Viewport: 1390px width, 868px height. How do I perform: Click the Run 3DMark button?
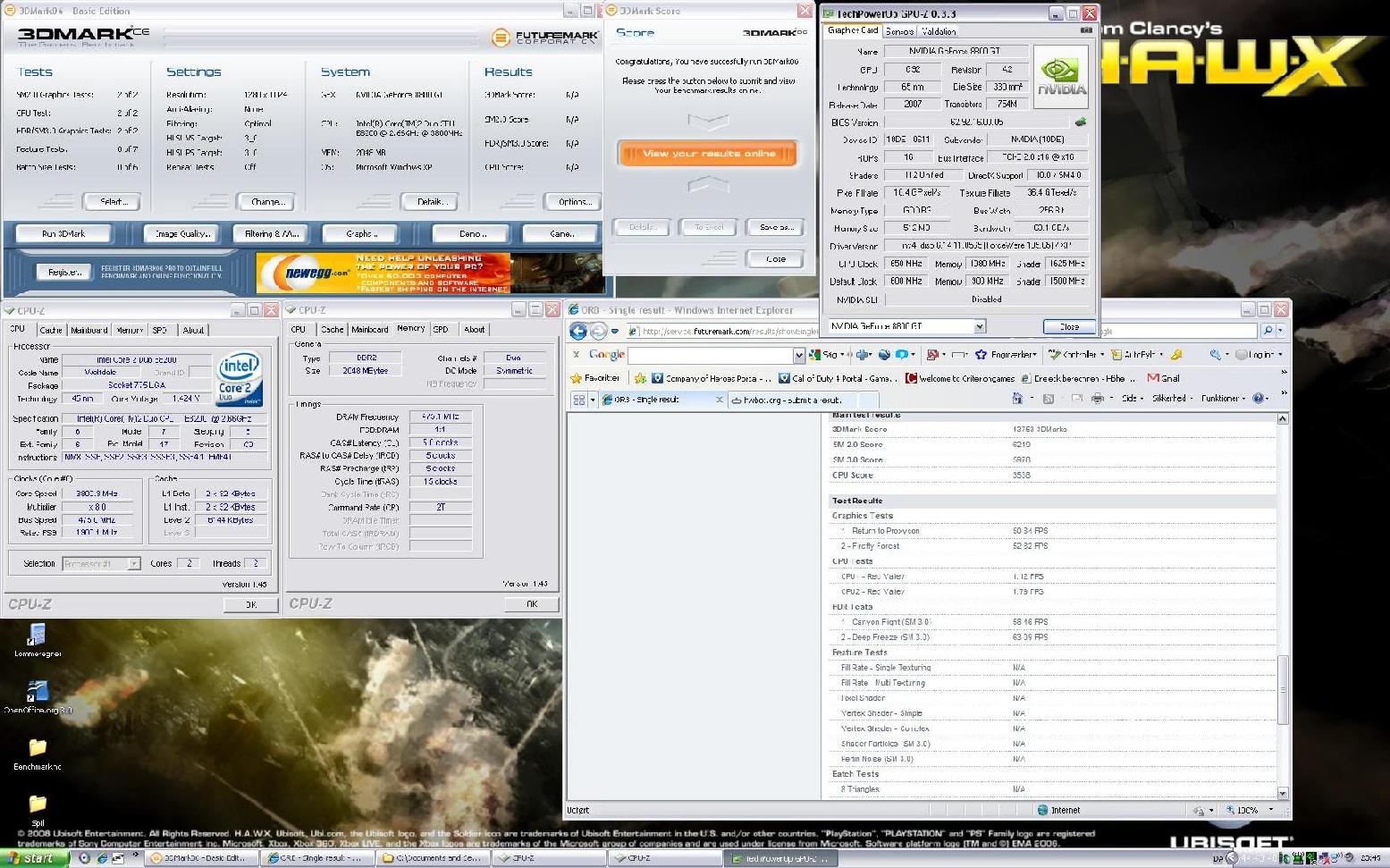coord(63,233)
